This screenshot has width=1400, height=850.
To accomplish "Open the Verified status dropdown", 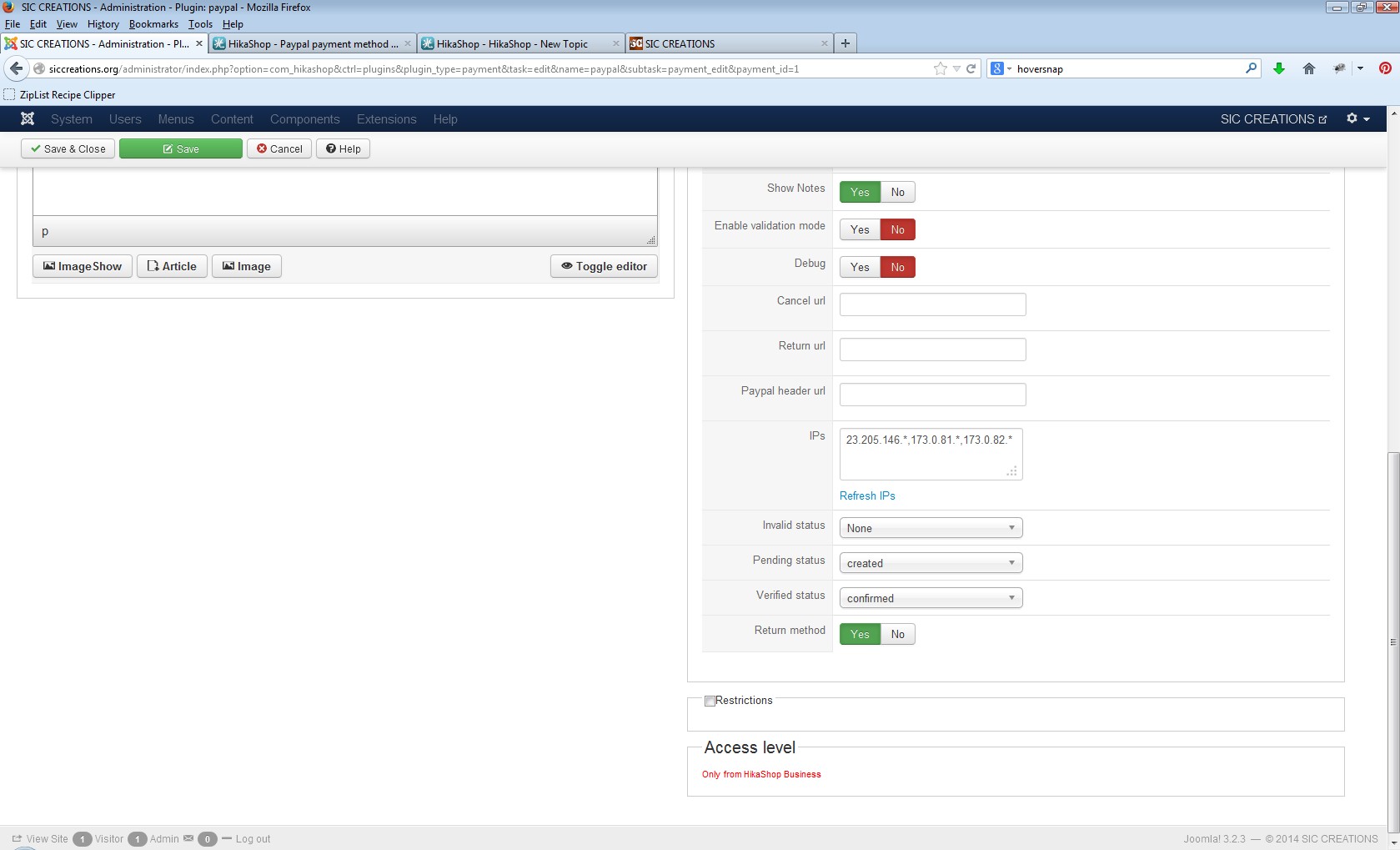I will (x=931, y=598).
